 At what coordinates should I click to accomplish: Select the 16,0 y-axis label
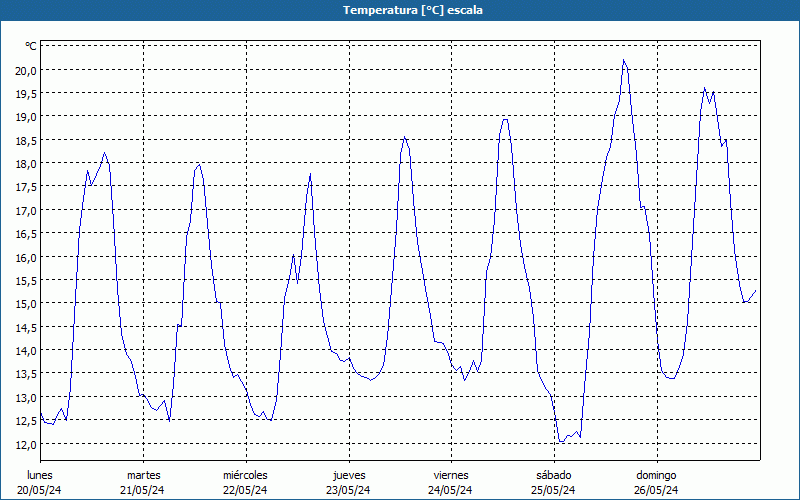click(26, 258)
